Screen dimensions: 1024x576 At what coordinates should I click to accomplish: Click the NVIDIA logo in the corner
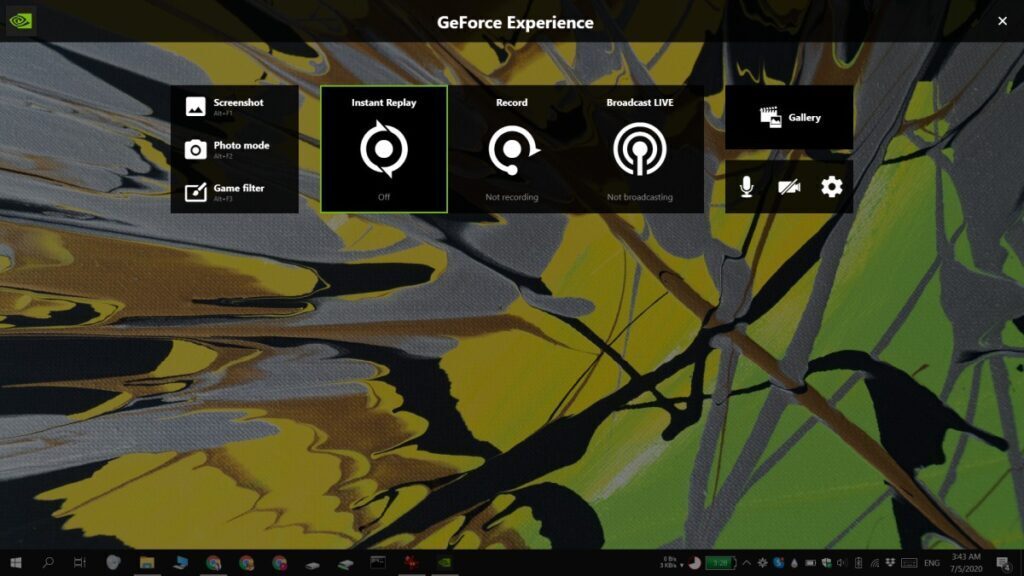coord(20,20)
